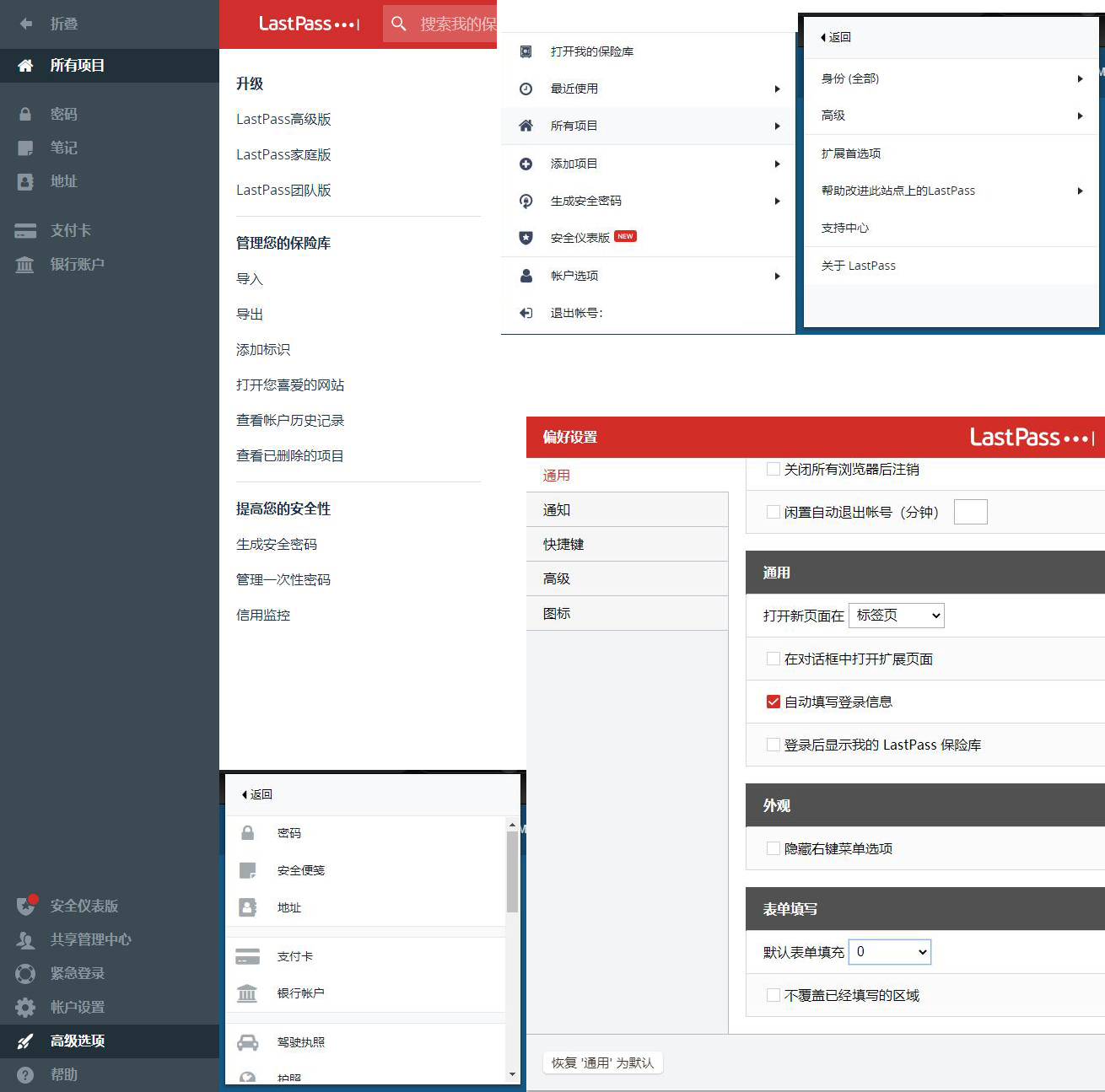Click the magnifier icon in the red search bar
Viewport: 1105px width, 1092px height.
(x=399, y=24)
